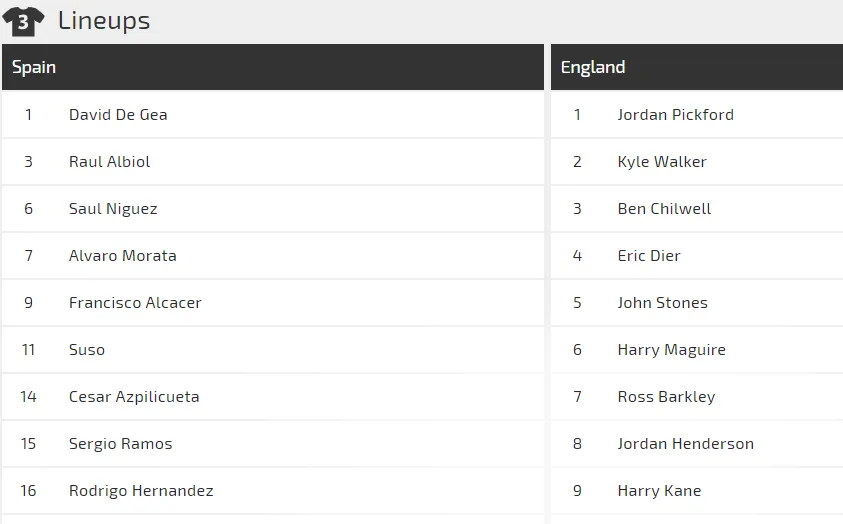The height and width of the screenshot is (524, 843).
Task: Open Raul Albiol player link
Action: [109, 162]
